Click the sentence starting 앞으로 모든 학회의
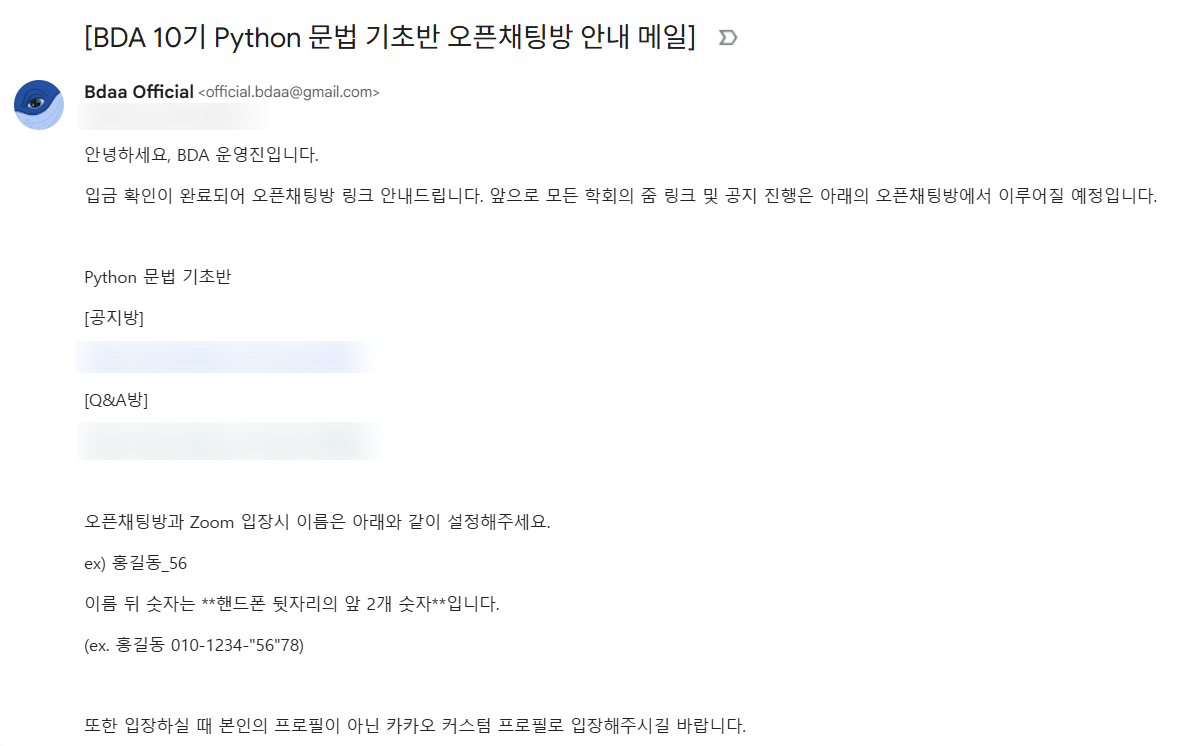 coord(823,196)
